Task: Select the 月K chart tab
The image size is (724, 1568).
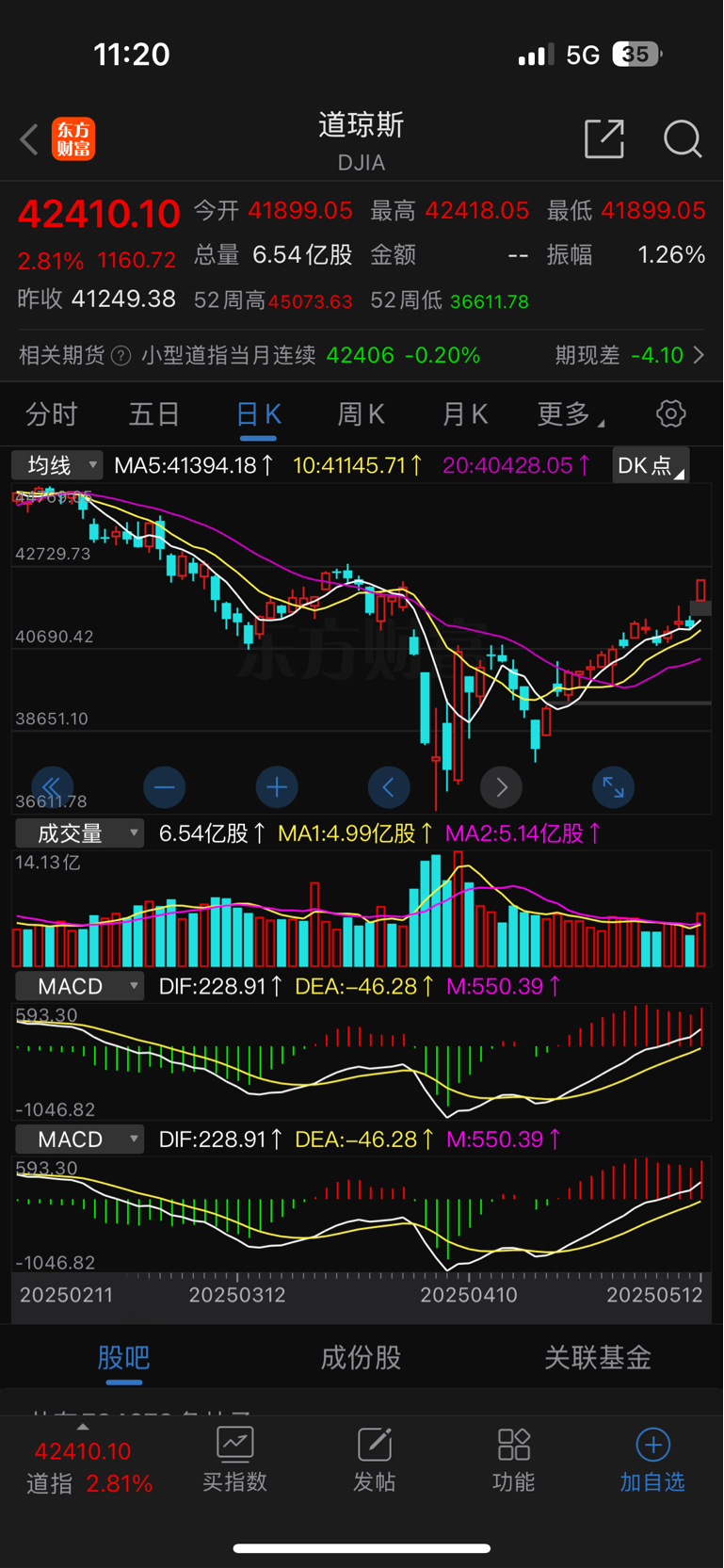Action: pyautogui.click(x=464, y=414)
